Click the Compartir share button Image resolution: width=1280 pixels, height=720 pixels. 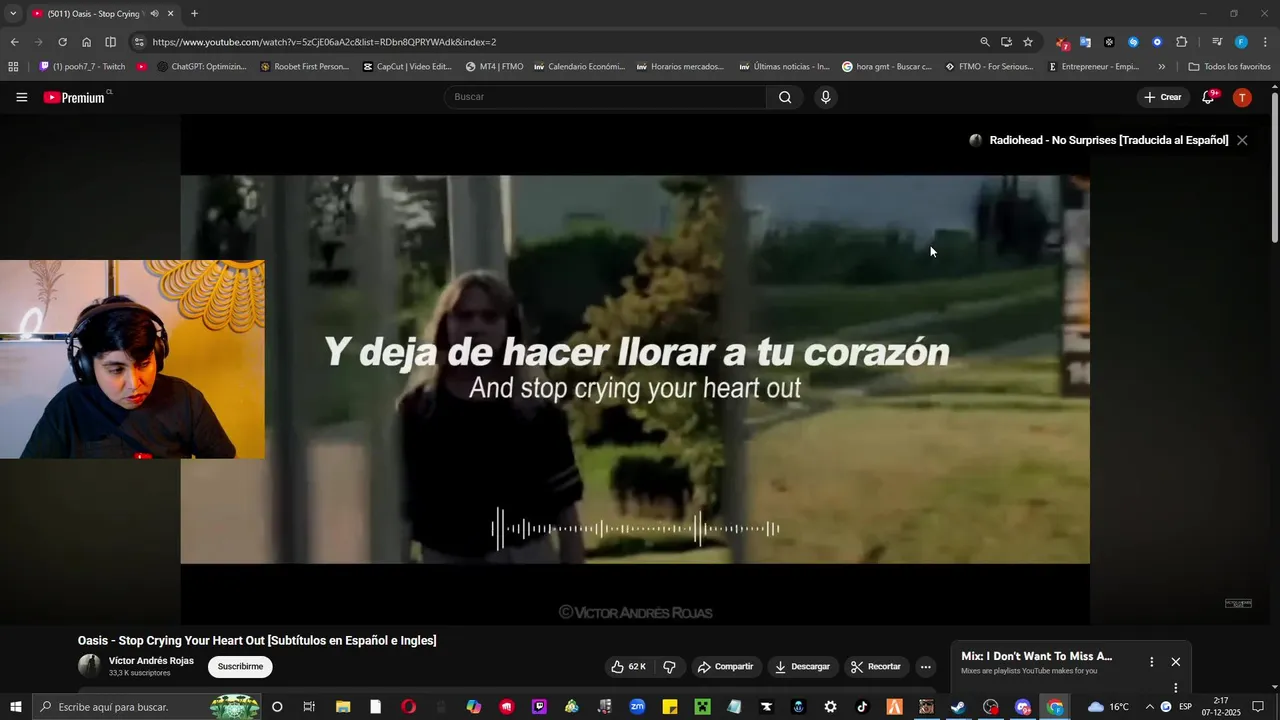tap(725, 667)
